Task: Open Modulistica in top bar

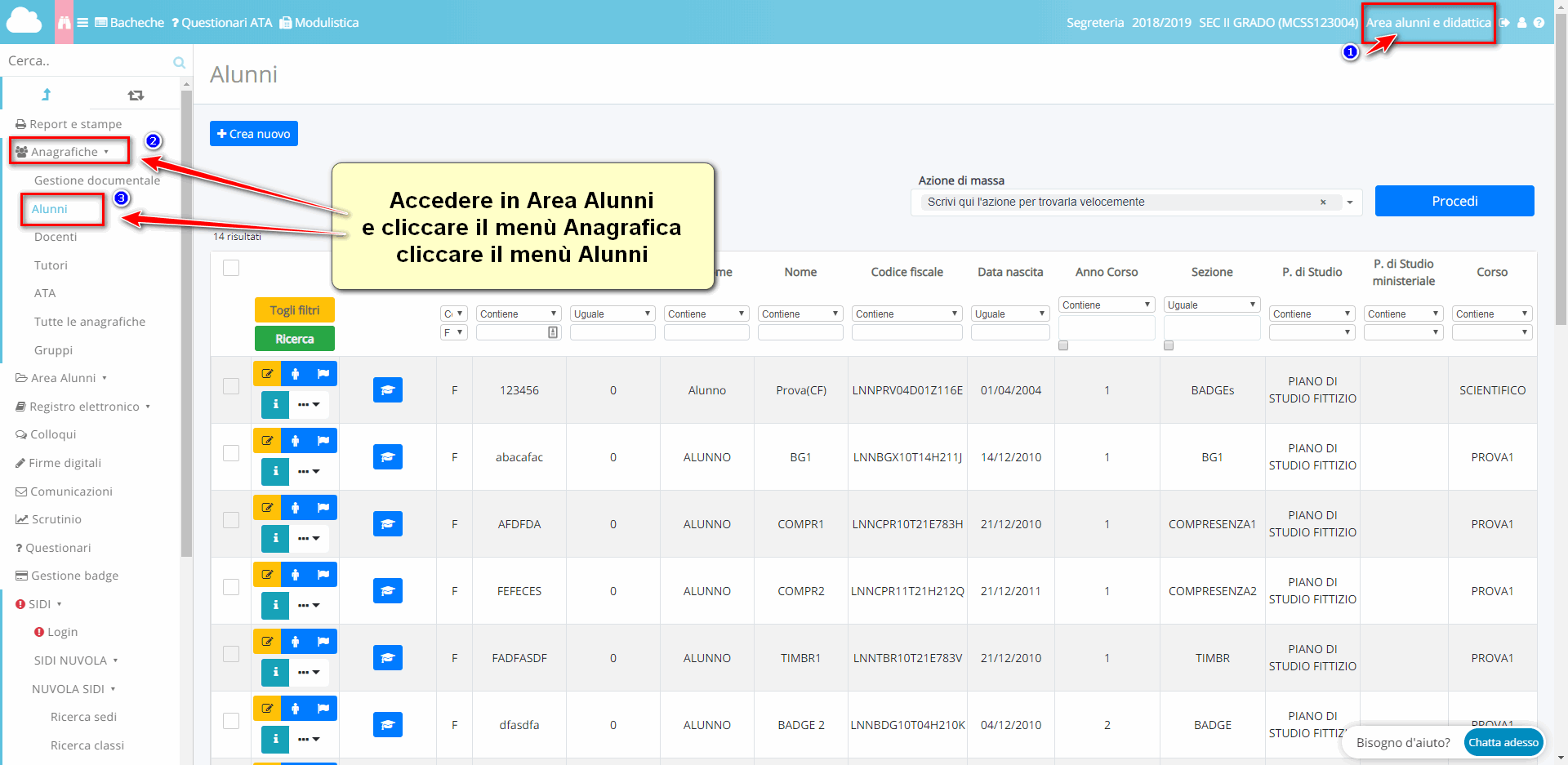Action: (x=319, y=23)
